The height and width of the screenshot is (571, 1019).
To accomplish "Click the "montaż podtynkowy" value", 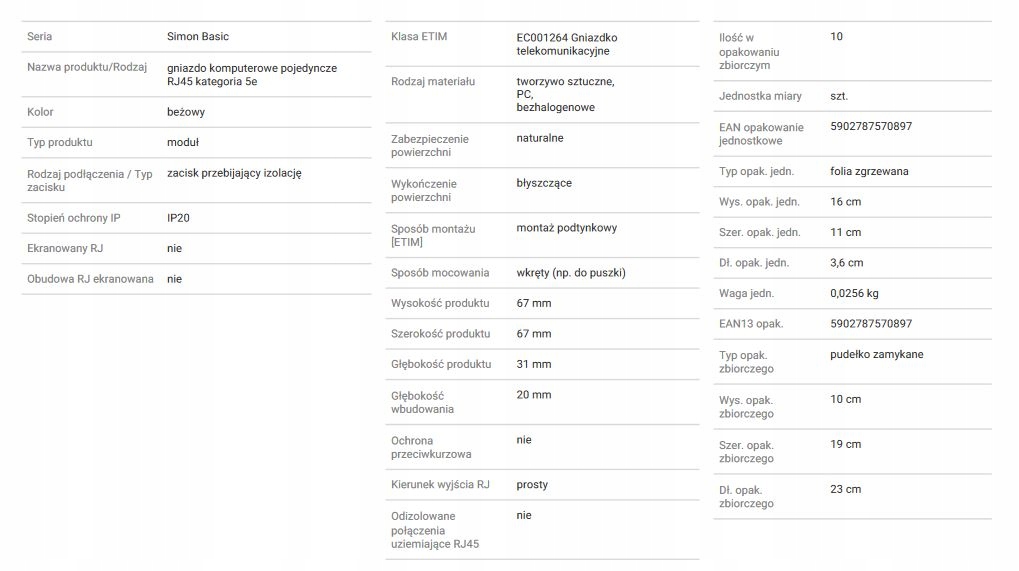I will pyautogui.click(x=567, y=228).
